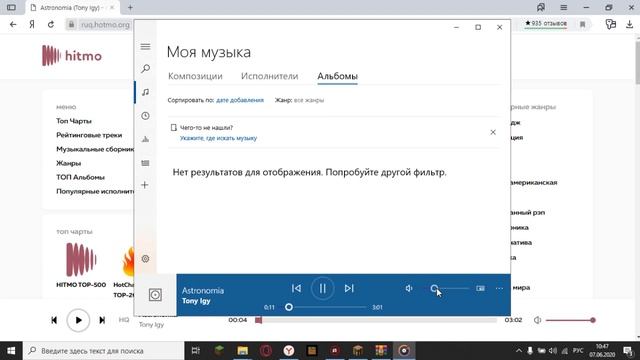
Task: Open HITMO TOP-500 chart thumbnail
Action: 81,260
